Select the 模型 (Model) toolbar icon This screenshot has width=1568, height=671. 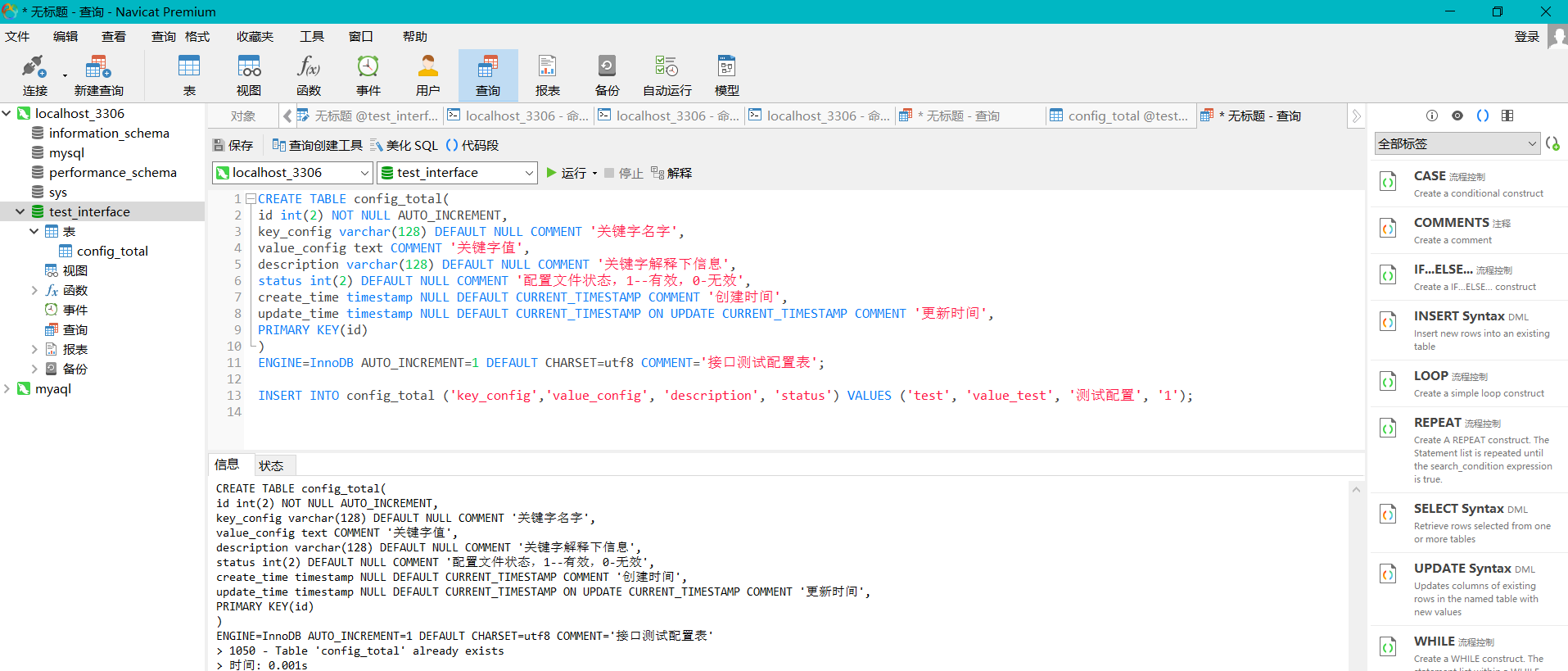727,75
